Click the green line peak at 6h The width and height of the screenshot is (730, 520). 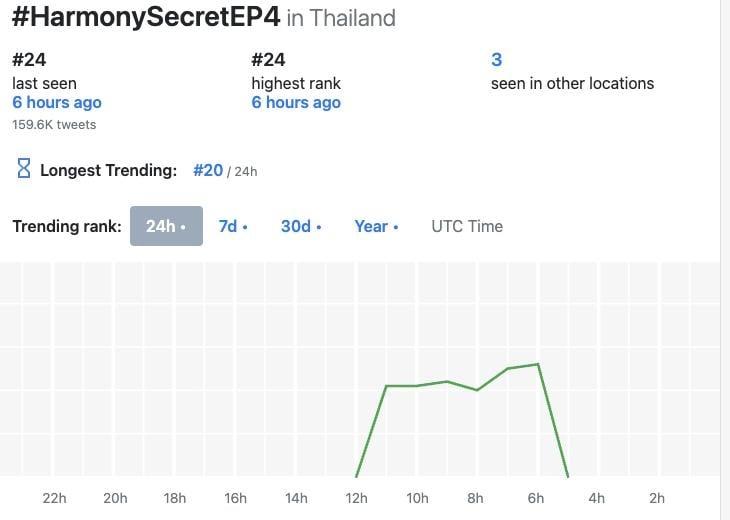click(x=538, y=364)
